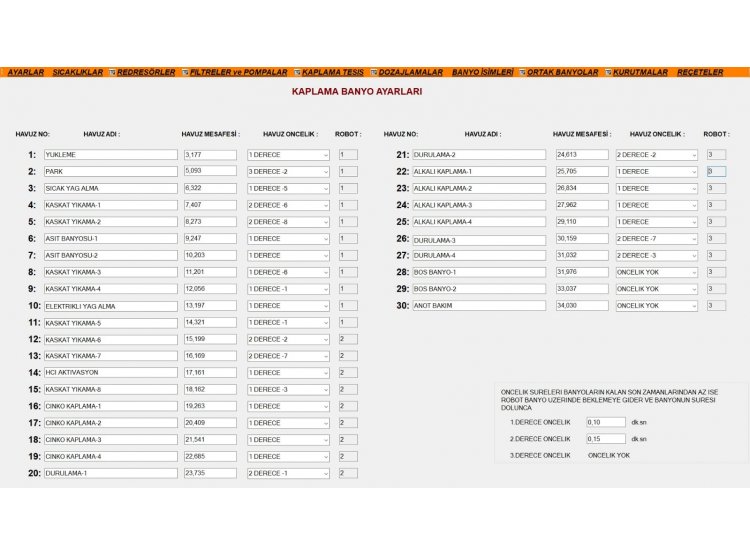750x554 pixels.
Task: Open the REÇETELER menu
Action: [699, 73]
